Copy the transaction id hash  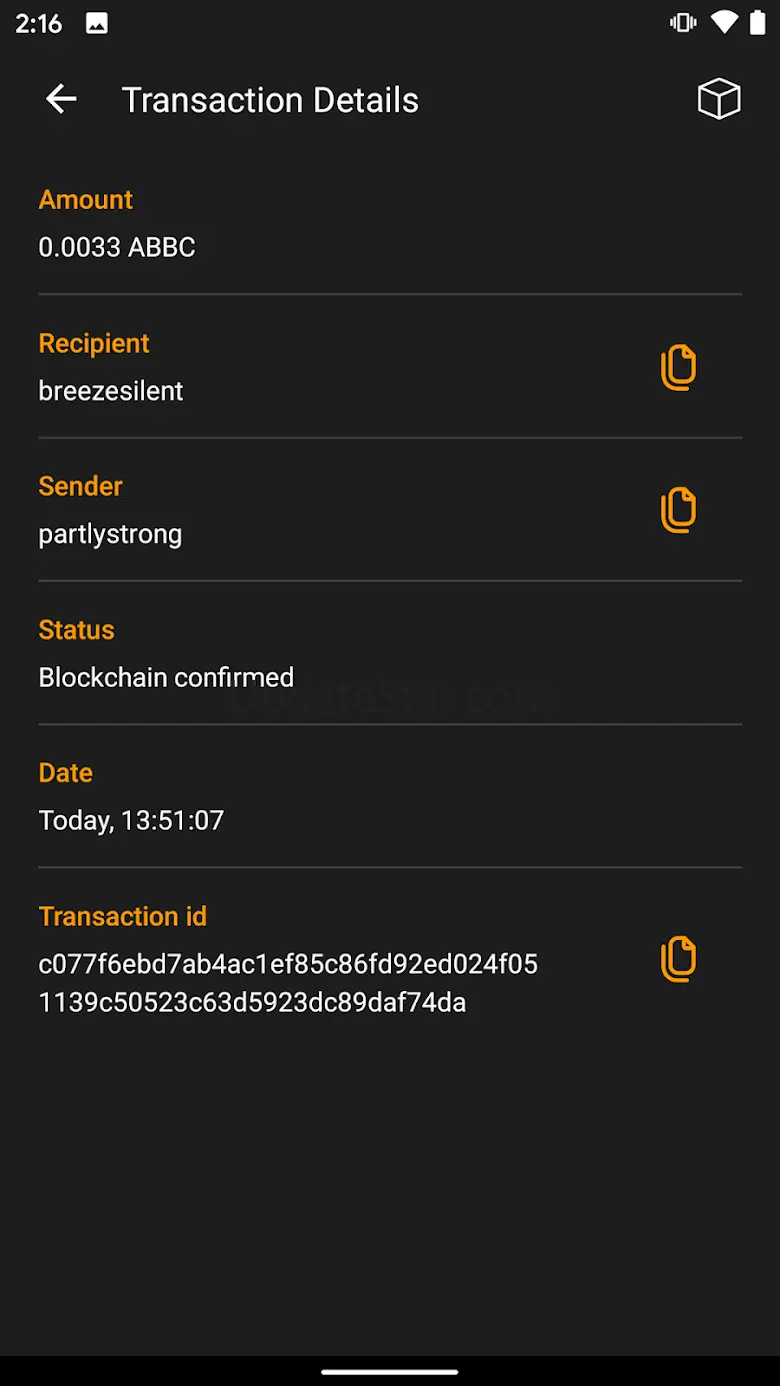point(678,959)
